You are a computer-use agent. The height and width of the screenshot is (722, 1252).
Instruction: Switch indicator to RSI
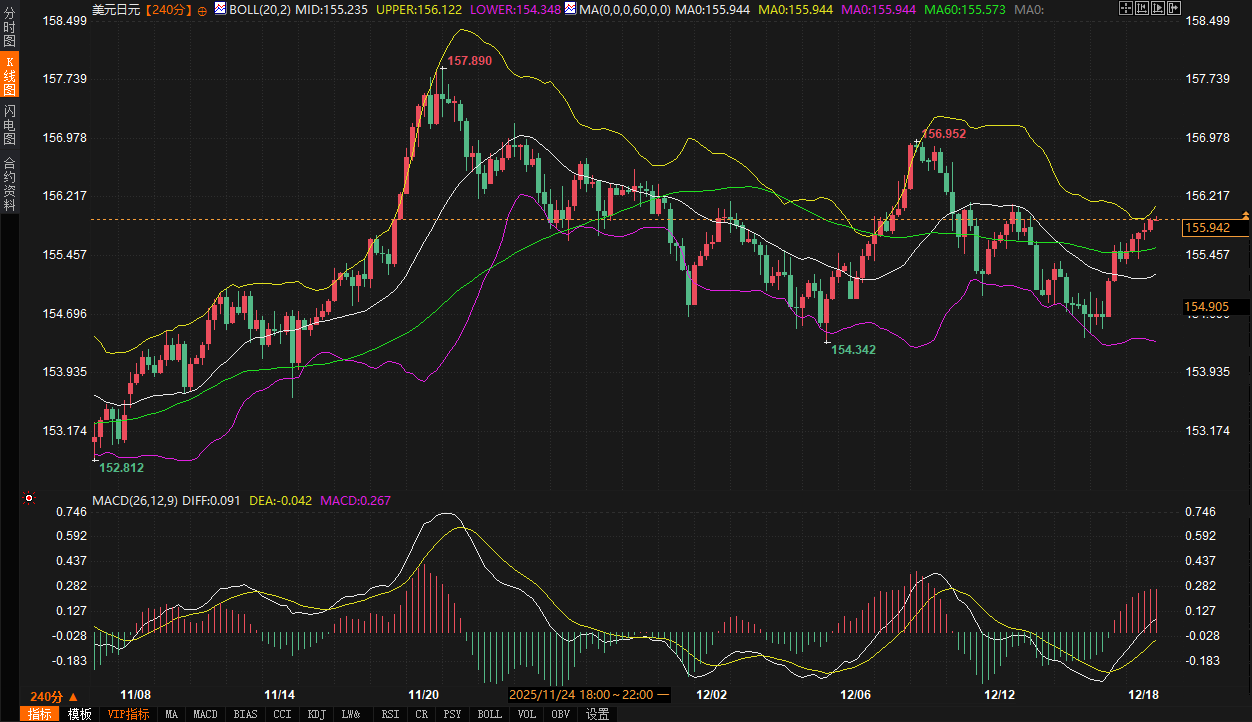click(389, 714)
